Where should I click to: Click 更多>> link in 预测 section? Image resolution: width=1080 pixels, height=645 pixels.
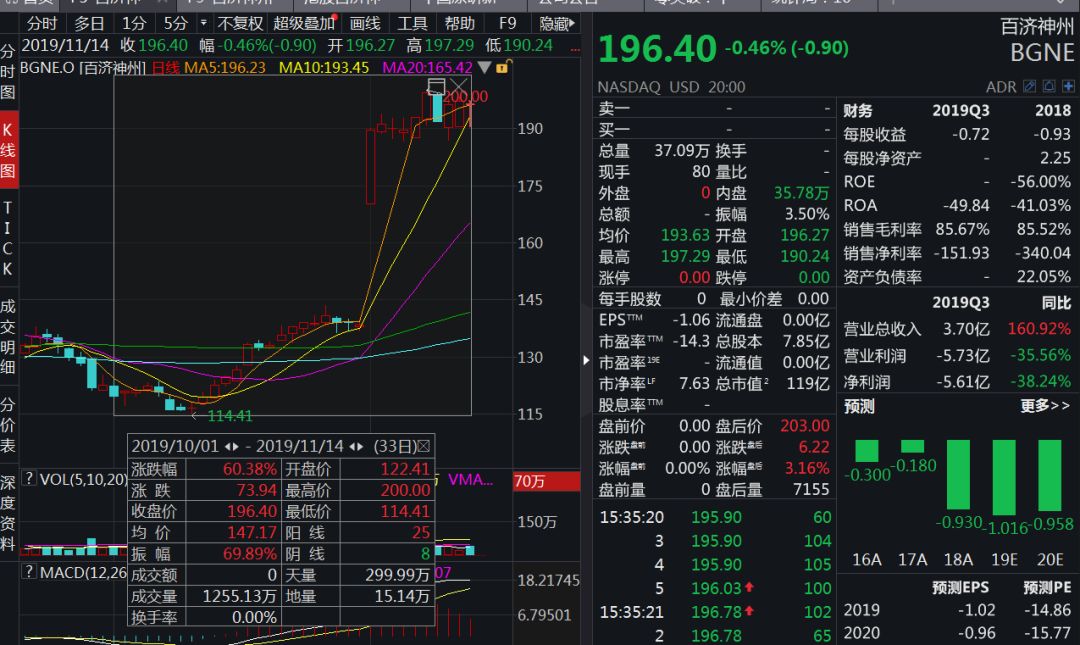pos(1045,406)
